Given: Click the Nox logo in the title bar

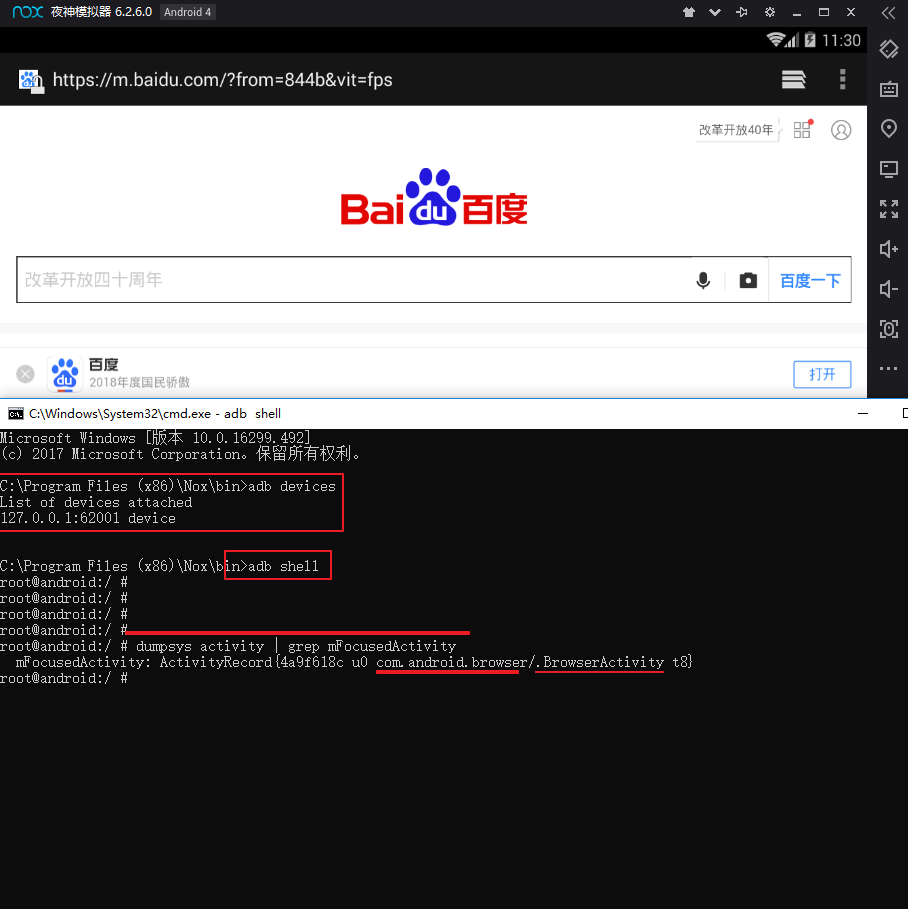Looking at the screenshot, I should [x=27, y=12].
